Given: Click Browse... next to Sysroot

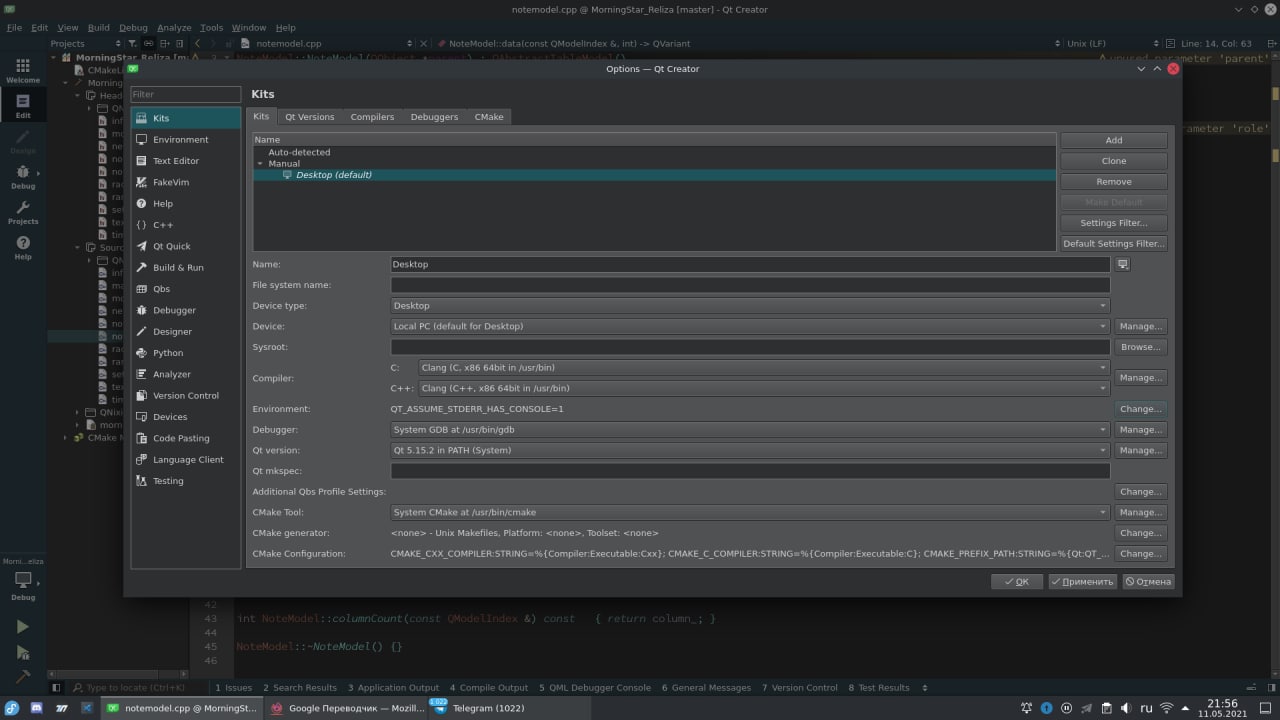Looking at the screenshot, I should click(1140, 347).
